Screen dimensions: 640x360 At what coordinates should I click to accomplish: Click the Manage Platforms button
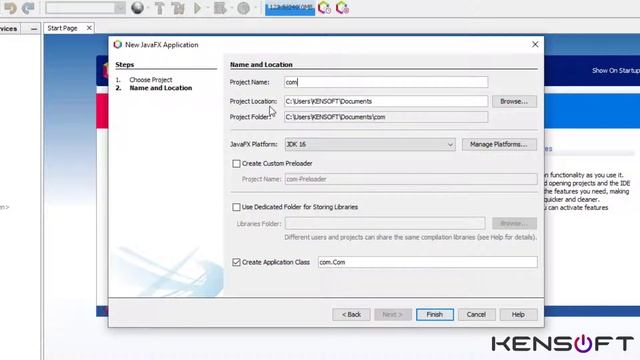coord(499,144)
